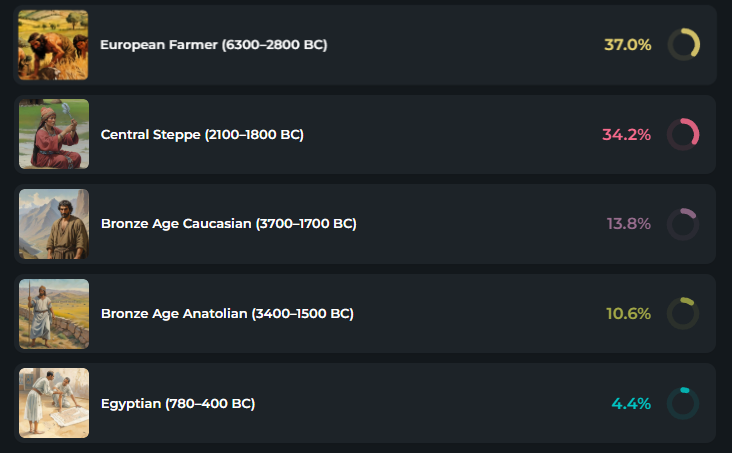Click the Egyptian illustration thumbnail
The width and height of the screenshot is (732, 453).
coord(53,403)
